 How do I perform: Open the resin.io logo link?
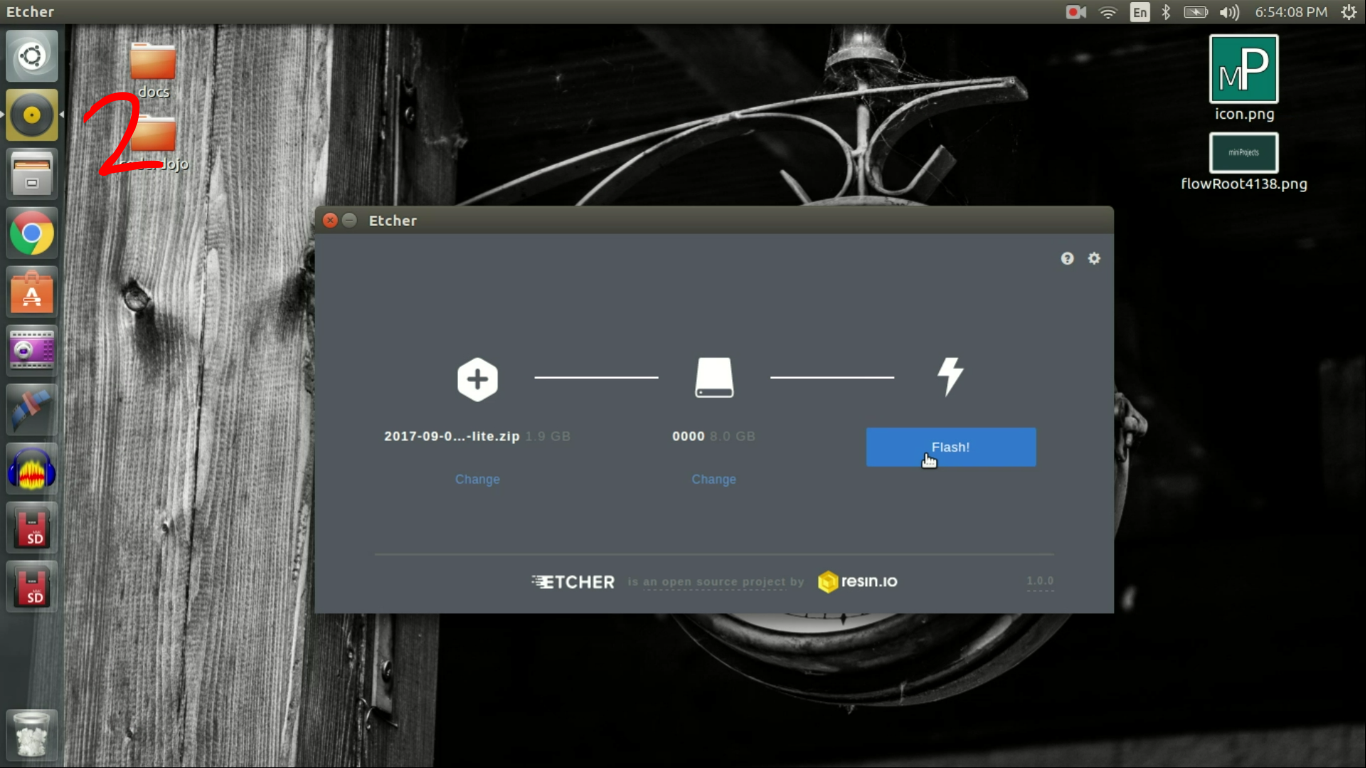tap(857, 581)
